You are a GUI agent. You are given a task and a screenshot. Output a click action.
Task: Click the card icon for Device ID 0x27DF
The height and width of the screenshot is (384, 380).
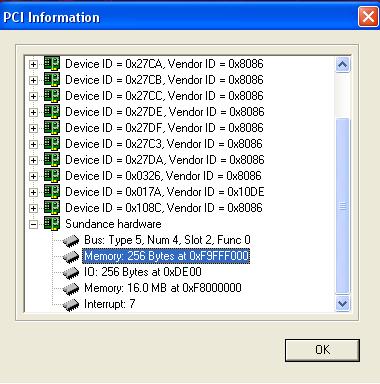52,127
